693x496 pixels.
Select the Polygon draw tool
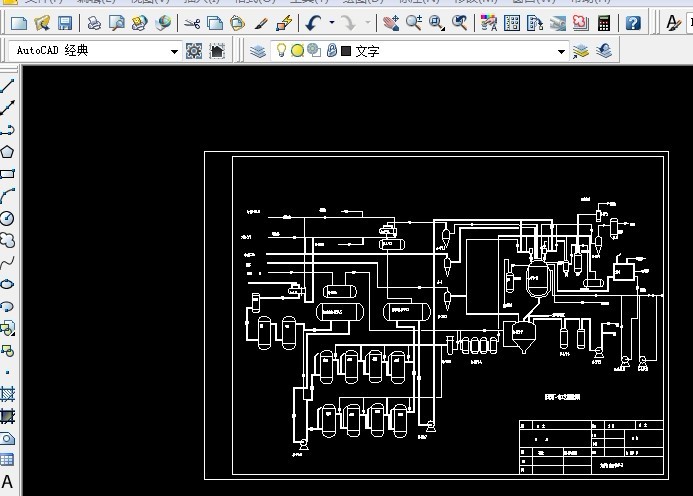pos(7,152)
